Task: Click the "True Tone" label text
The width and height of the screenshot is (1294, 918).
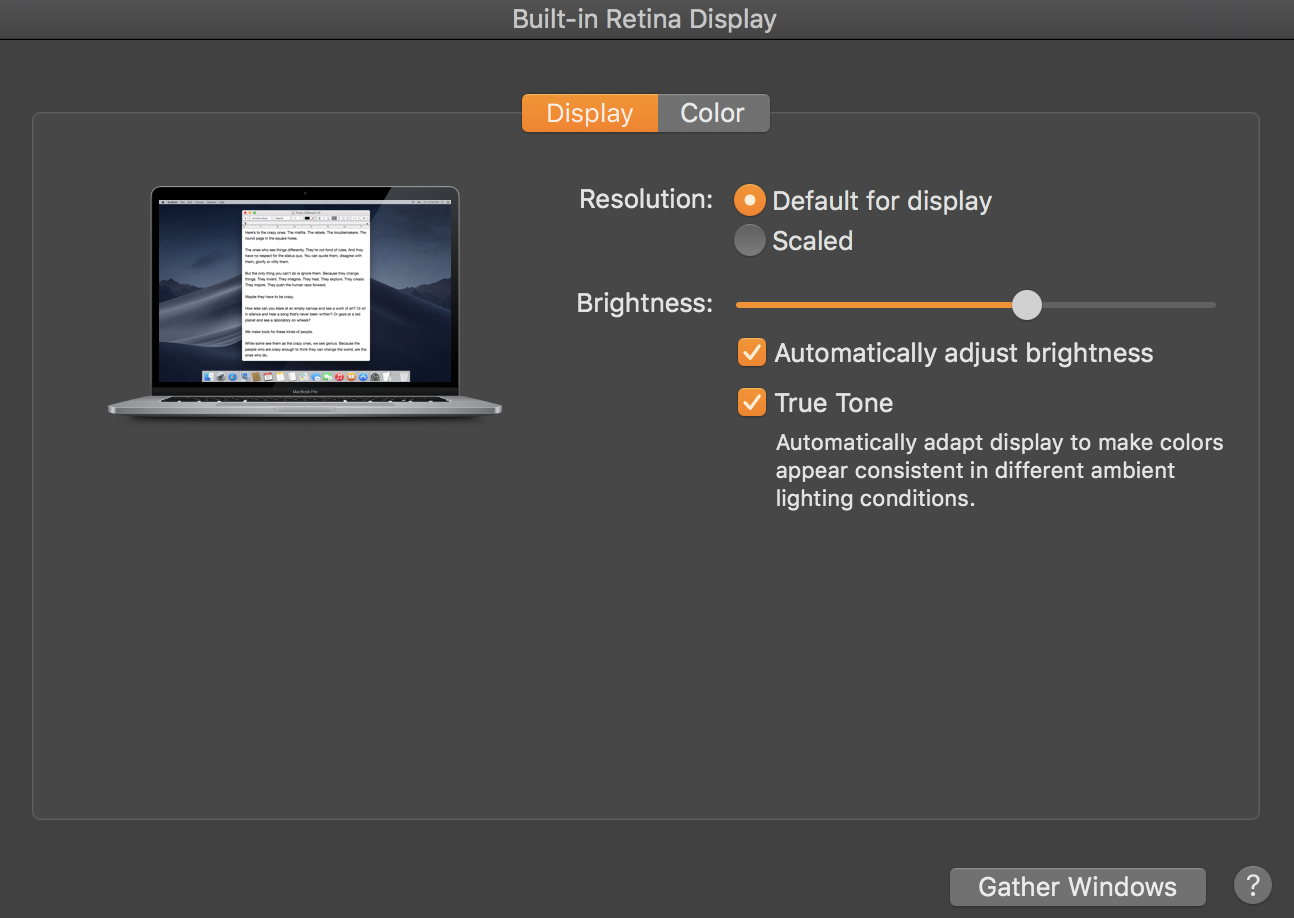Action: click(833, 403)
